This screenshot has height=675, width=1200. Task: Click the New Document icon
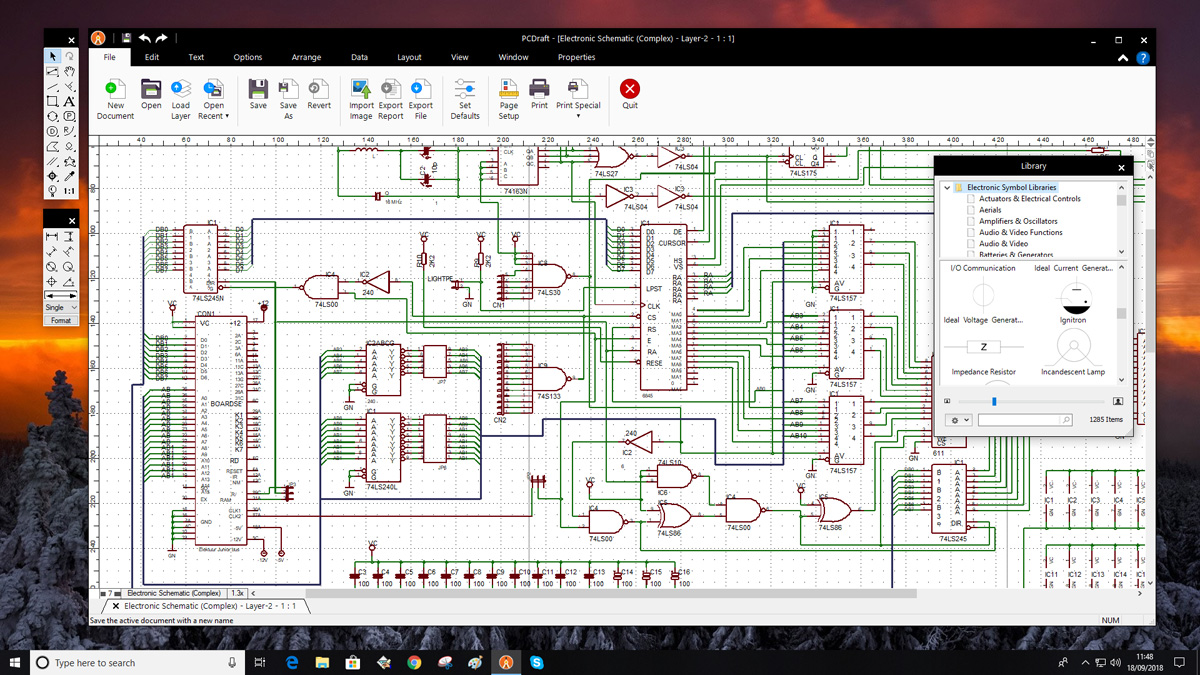115,90
